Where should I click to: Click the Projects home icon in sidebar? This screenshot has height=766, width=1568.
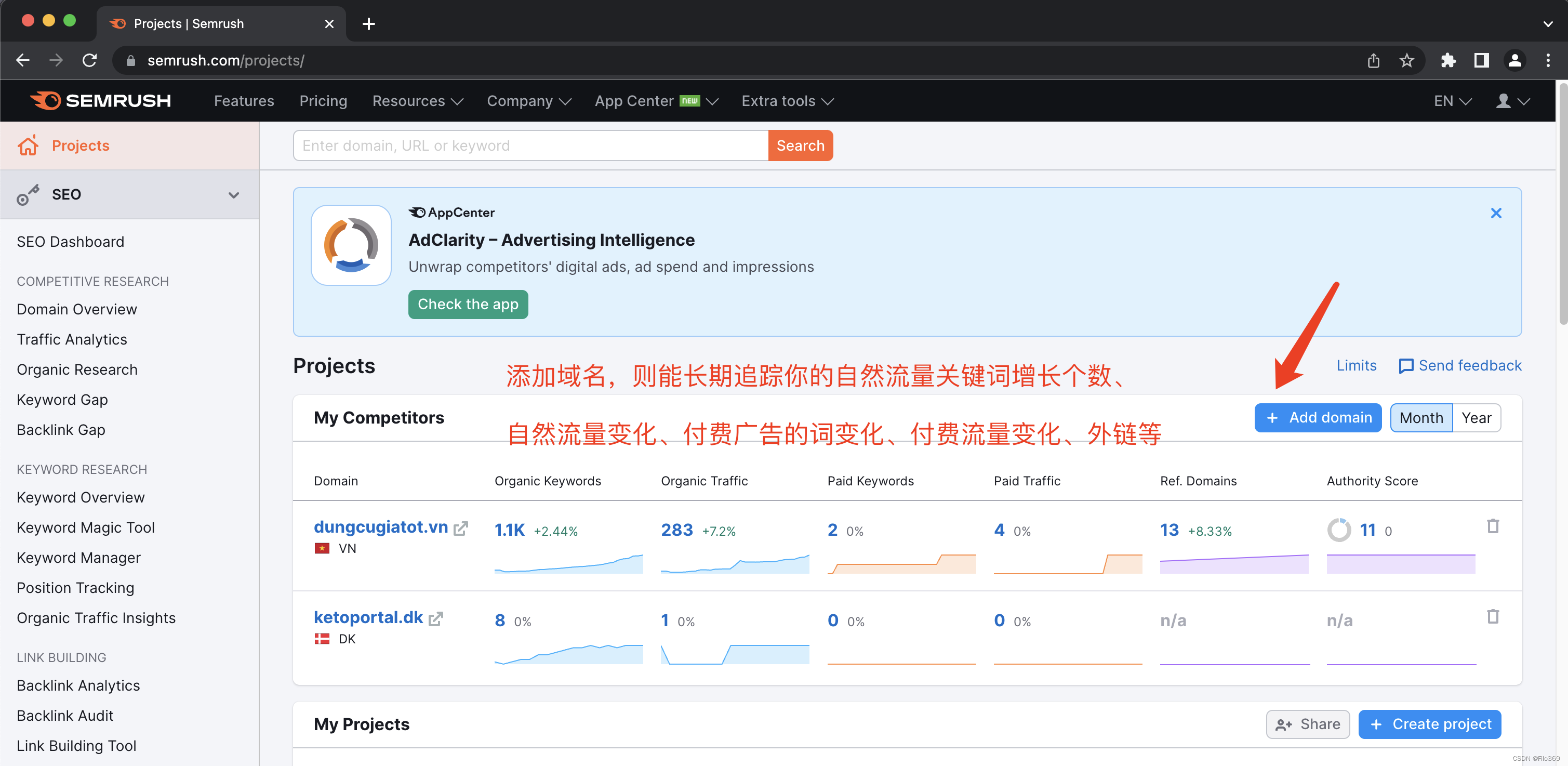pyautogui.click(x=28, y=146)
